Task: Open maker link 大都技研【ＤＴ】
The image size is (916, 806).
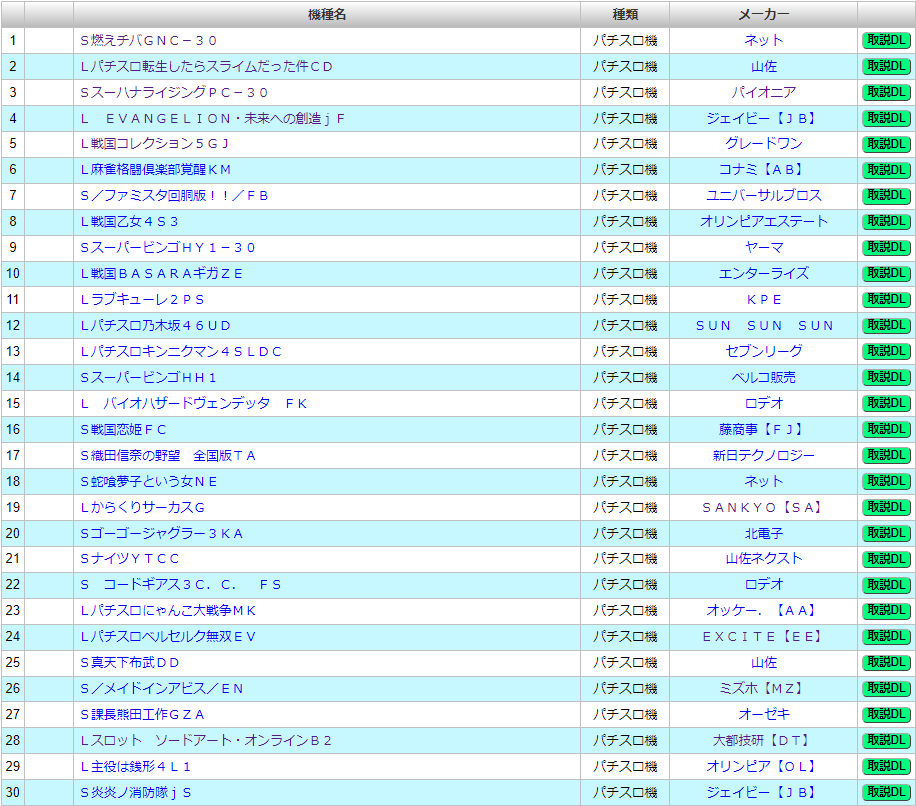Action: [764, 741]
